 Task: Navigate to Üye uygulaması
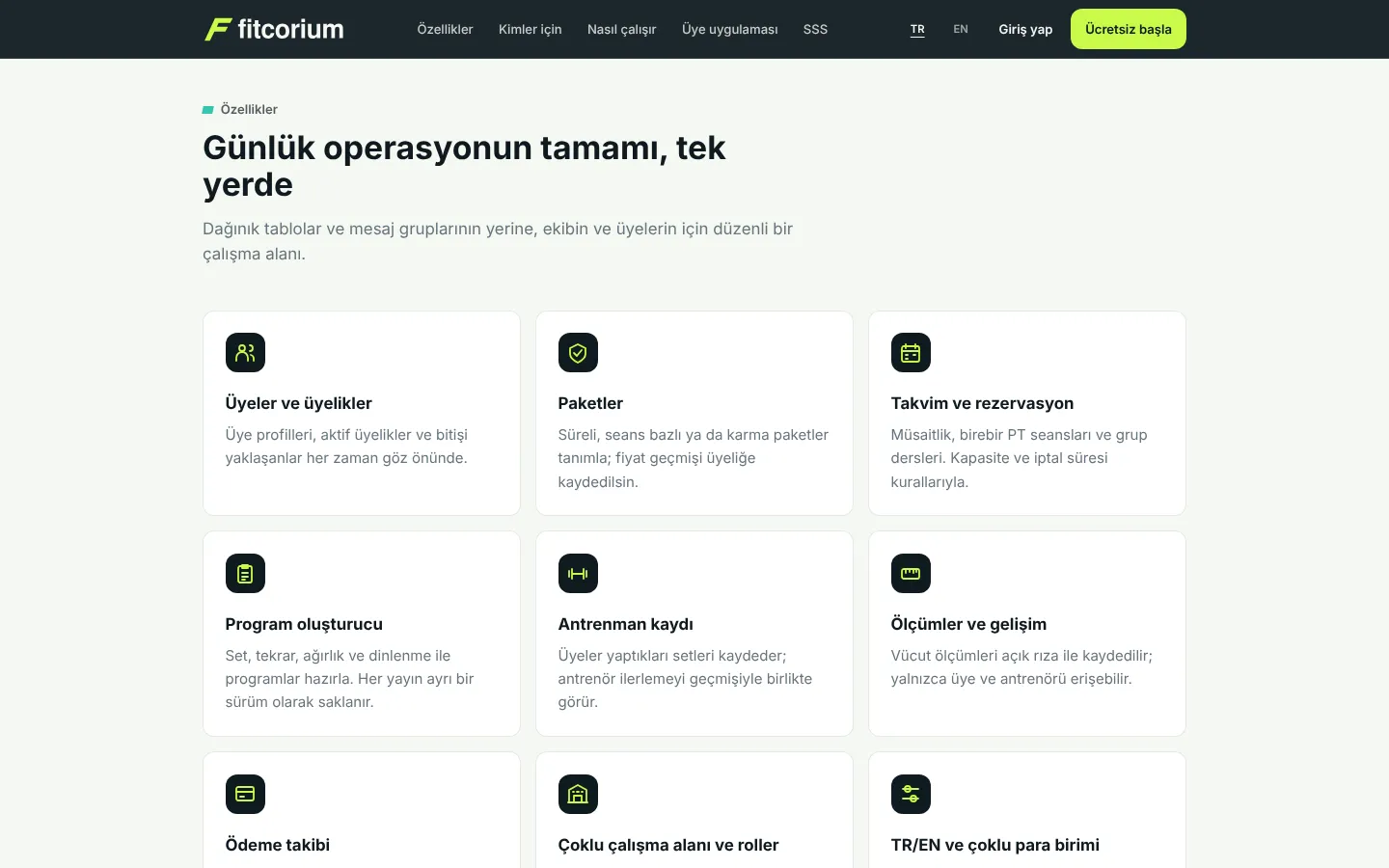[729, 29]
